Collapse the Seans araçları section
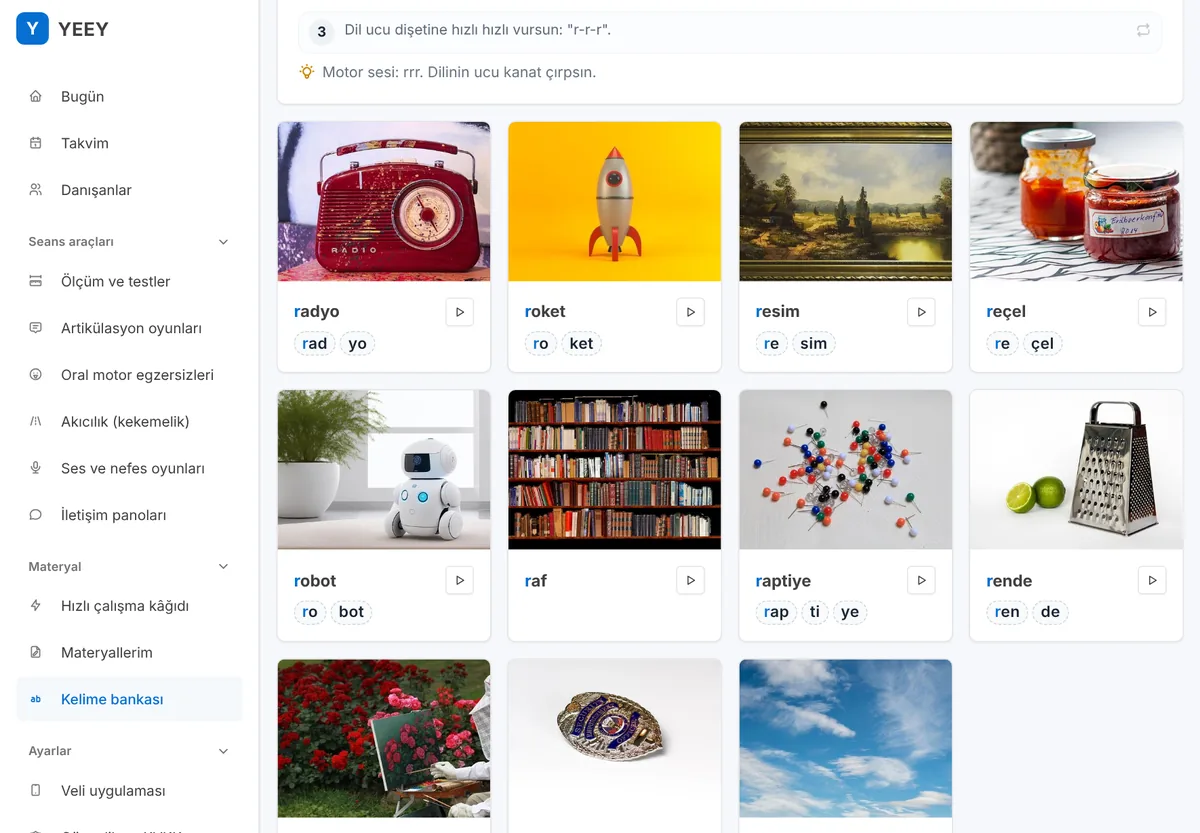Viewport: 1200px width, 833px height. (x=223, y=242)
